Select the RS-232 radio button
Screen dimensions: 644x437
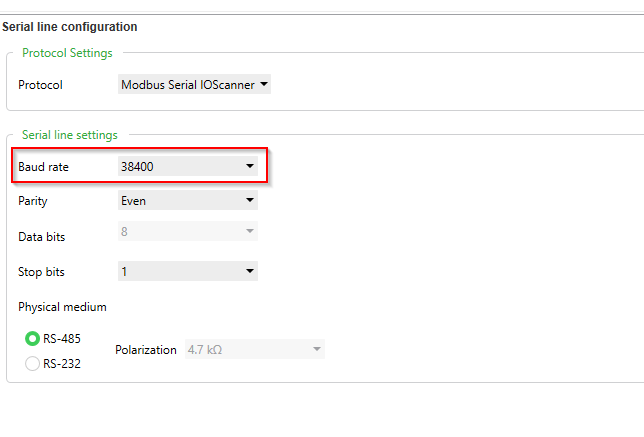point(32,363)
